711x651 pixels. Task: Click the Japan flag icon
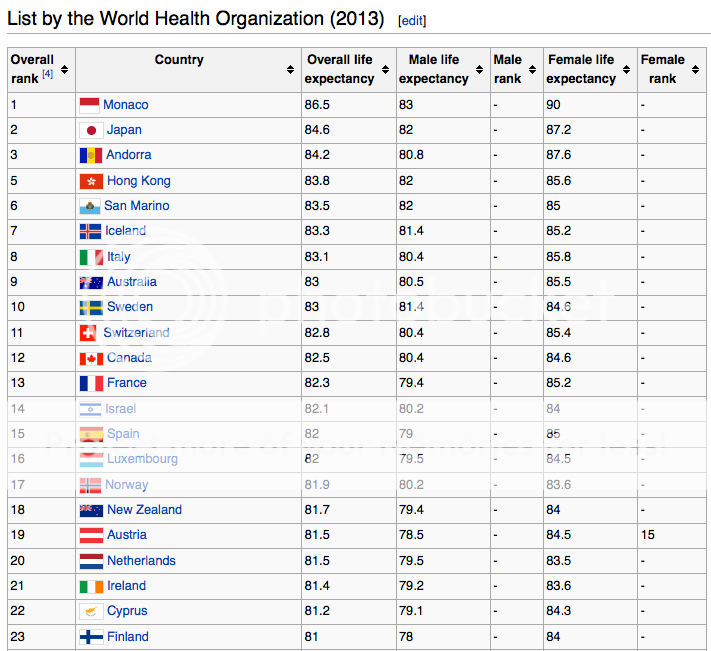[91, 130]
